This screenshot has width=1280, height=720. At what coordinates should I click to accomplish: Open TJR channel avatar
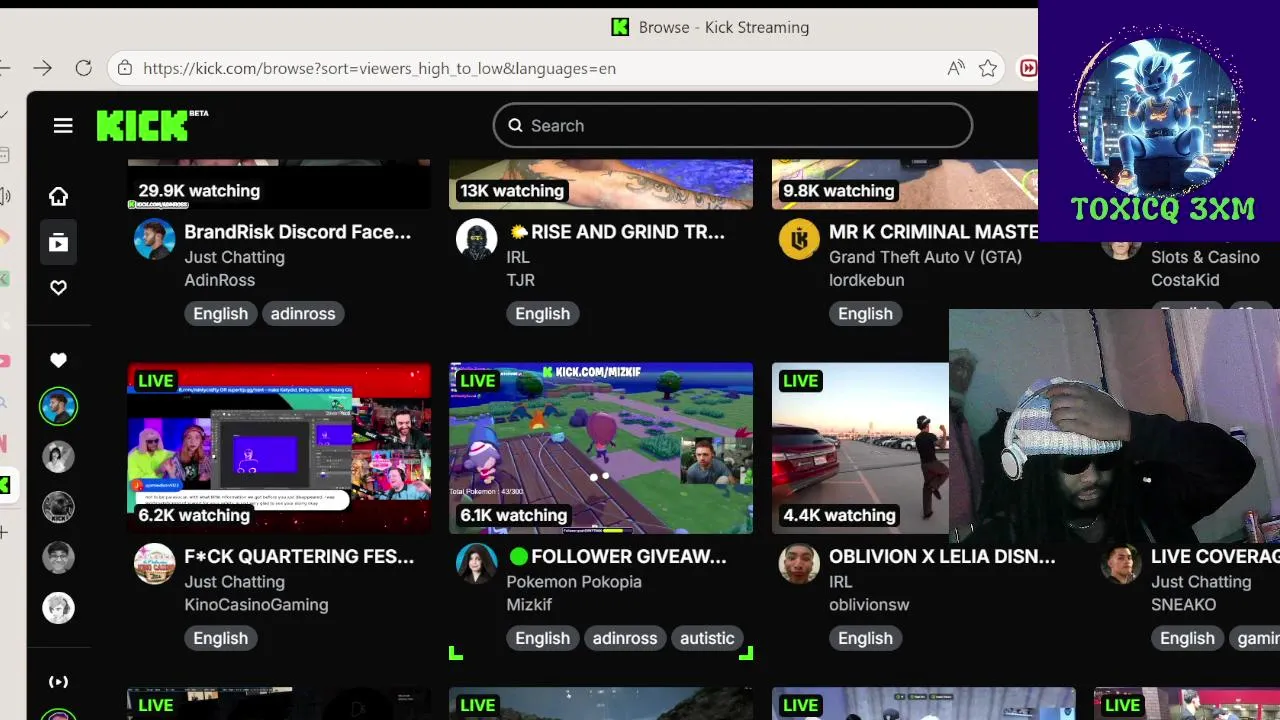click(476, 240)
